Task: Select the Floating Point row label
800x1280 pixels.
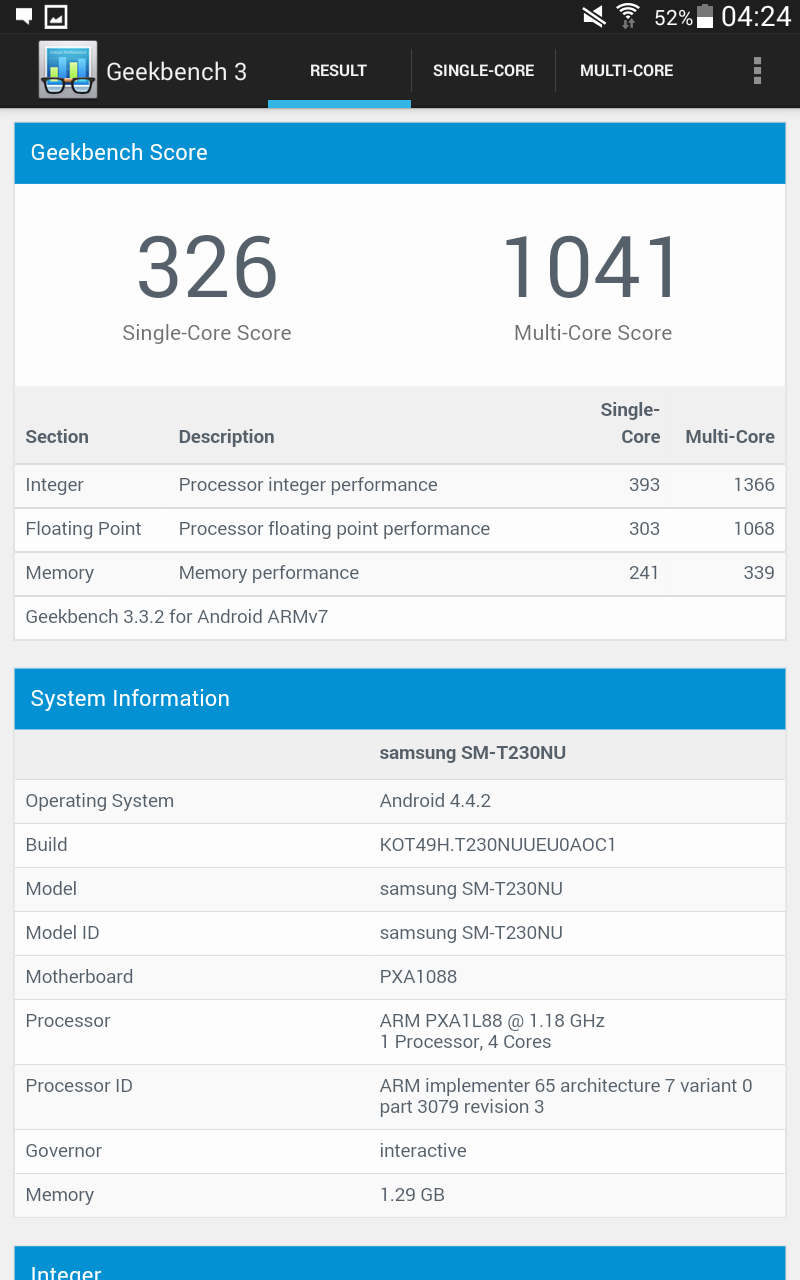Action: 83,529
